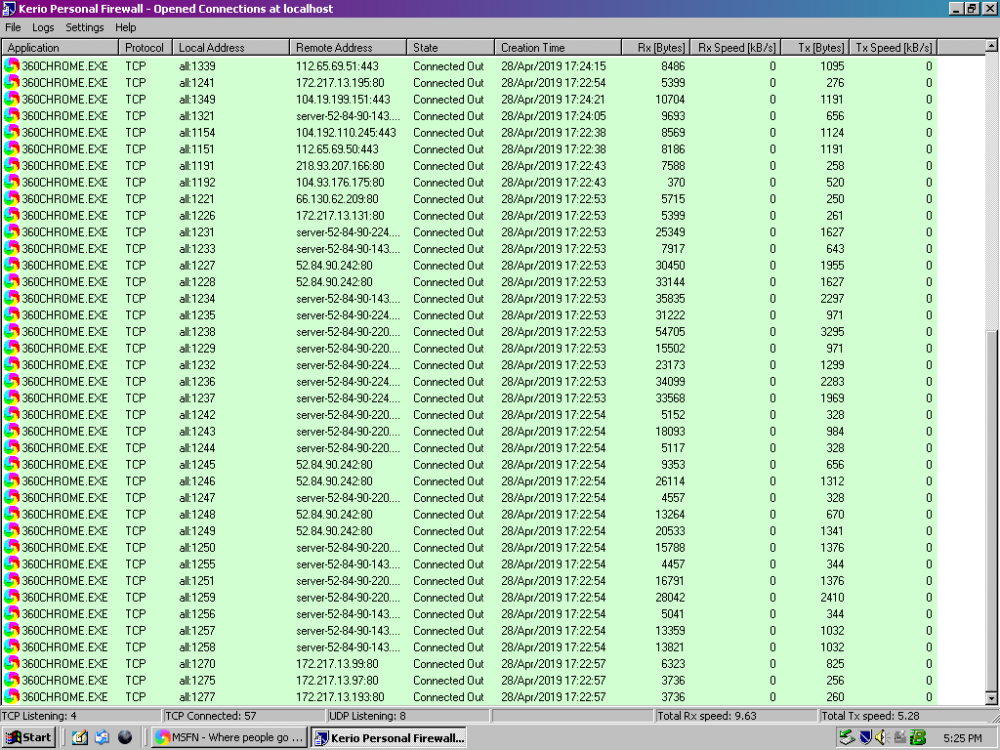
Task: Click the 5:25 PM taskbar clock
Action: (x=962, y=738)
